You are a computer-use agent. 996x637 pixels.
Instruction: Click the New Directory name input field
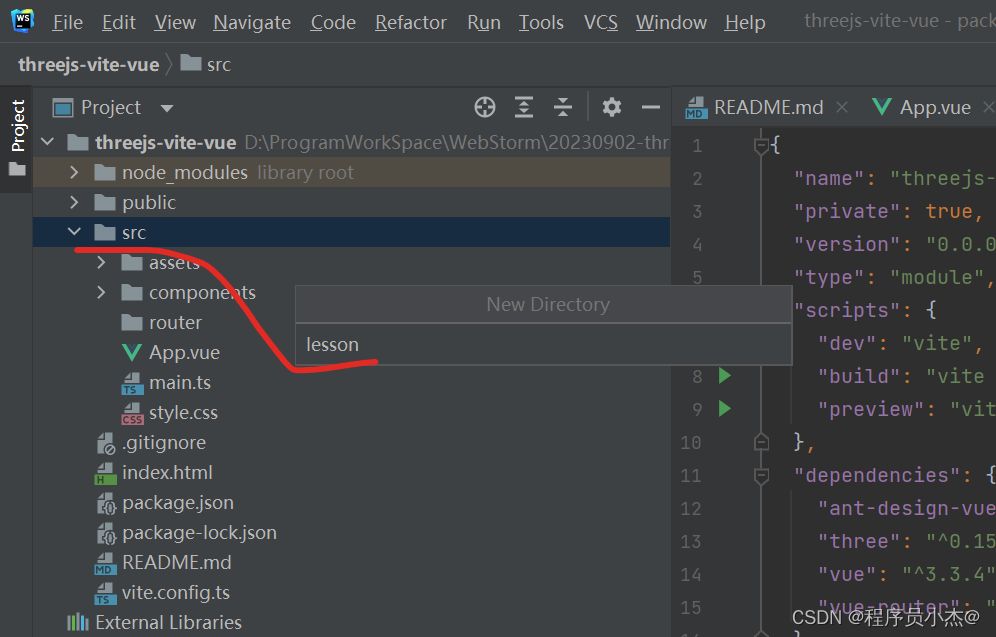544,344
